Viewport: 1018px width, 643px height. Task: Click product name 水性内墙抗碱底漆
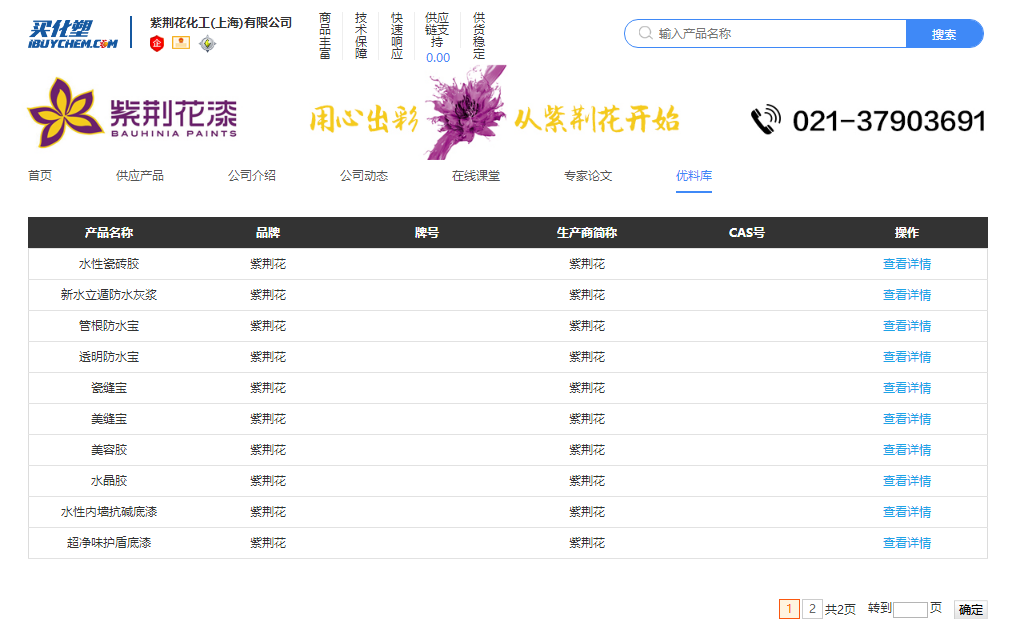tap(109, 512)
